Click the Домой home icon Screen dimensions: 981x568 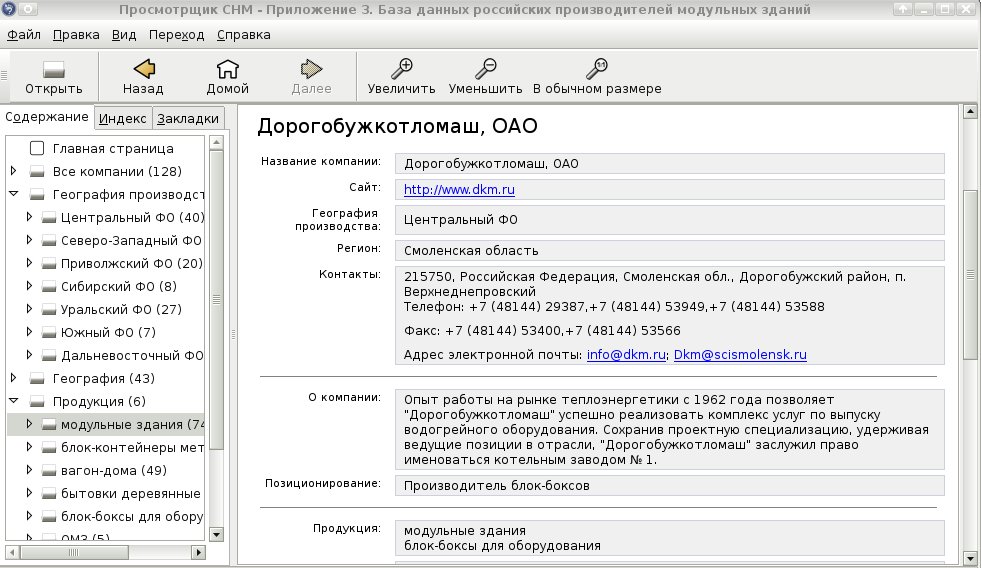(x=228, y=69)
